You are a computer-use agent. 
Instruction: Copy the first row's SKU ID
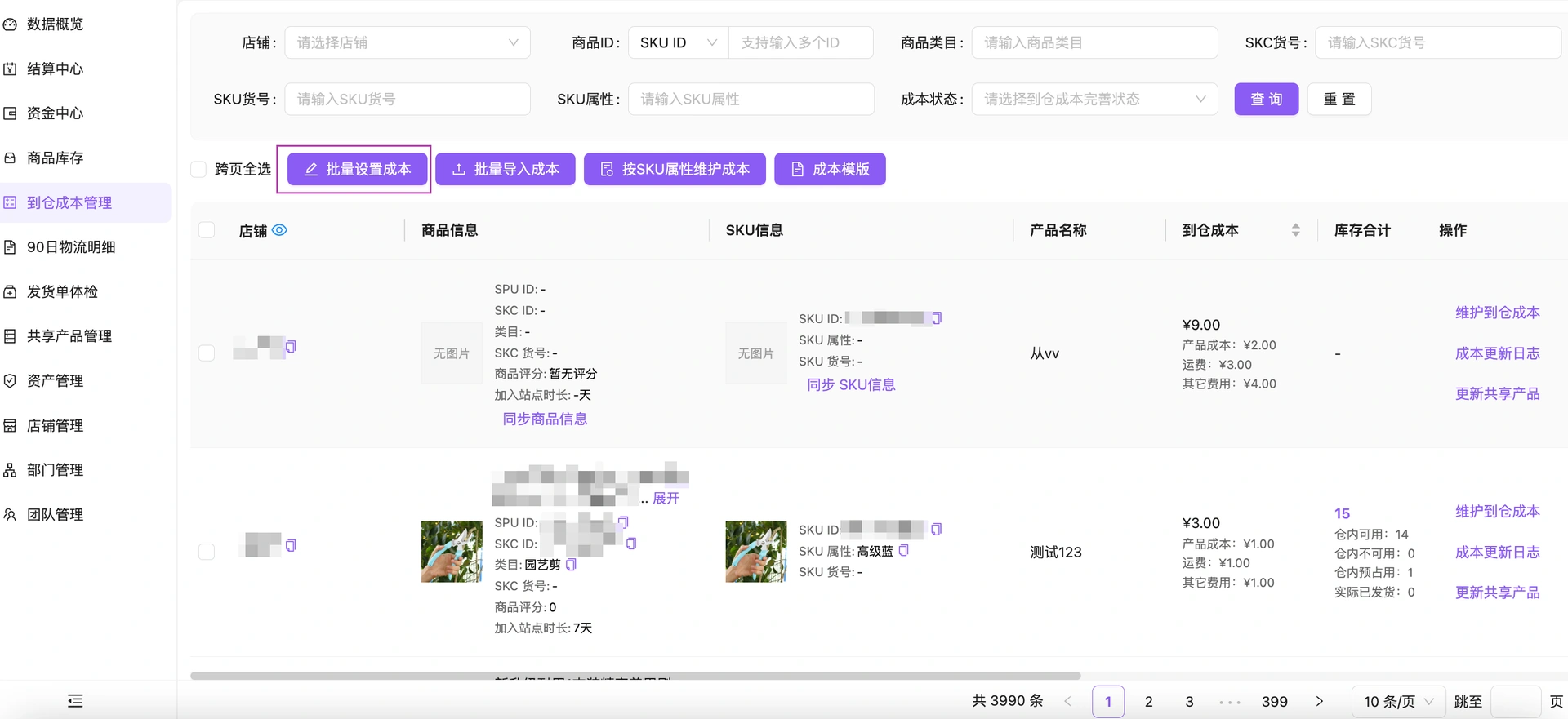tap(937, 318)
